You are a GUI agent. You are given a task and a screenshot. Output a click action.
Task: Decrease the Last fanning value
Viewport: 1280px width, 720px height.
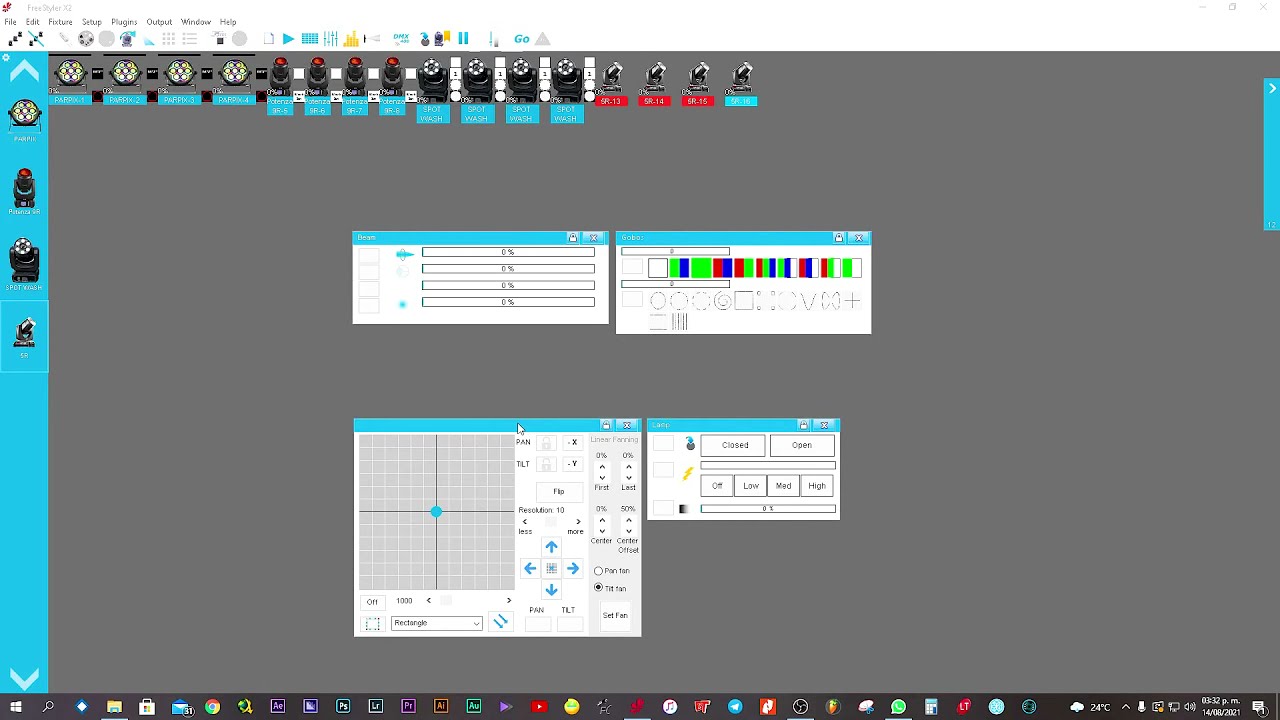click(x=628, y=477)
